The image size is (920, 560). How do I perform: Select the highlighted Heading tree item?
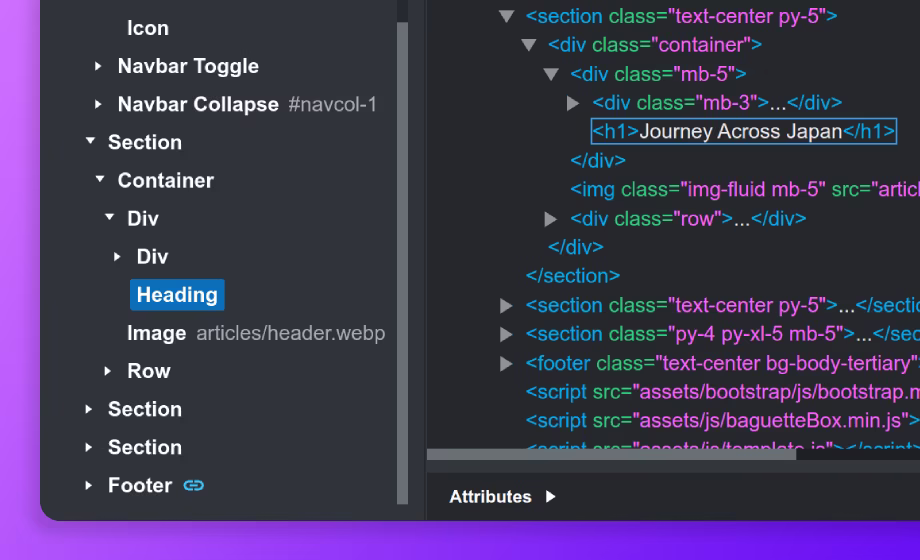pos(177,295)
